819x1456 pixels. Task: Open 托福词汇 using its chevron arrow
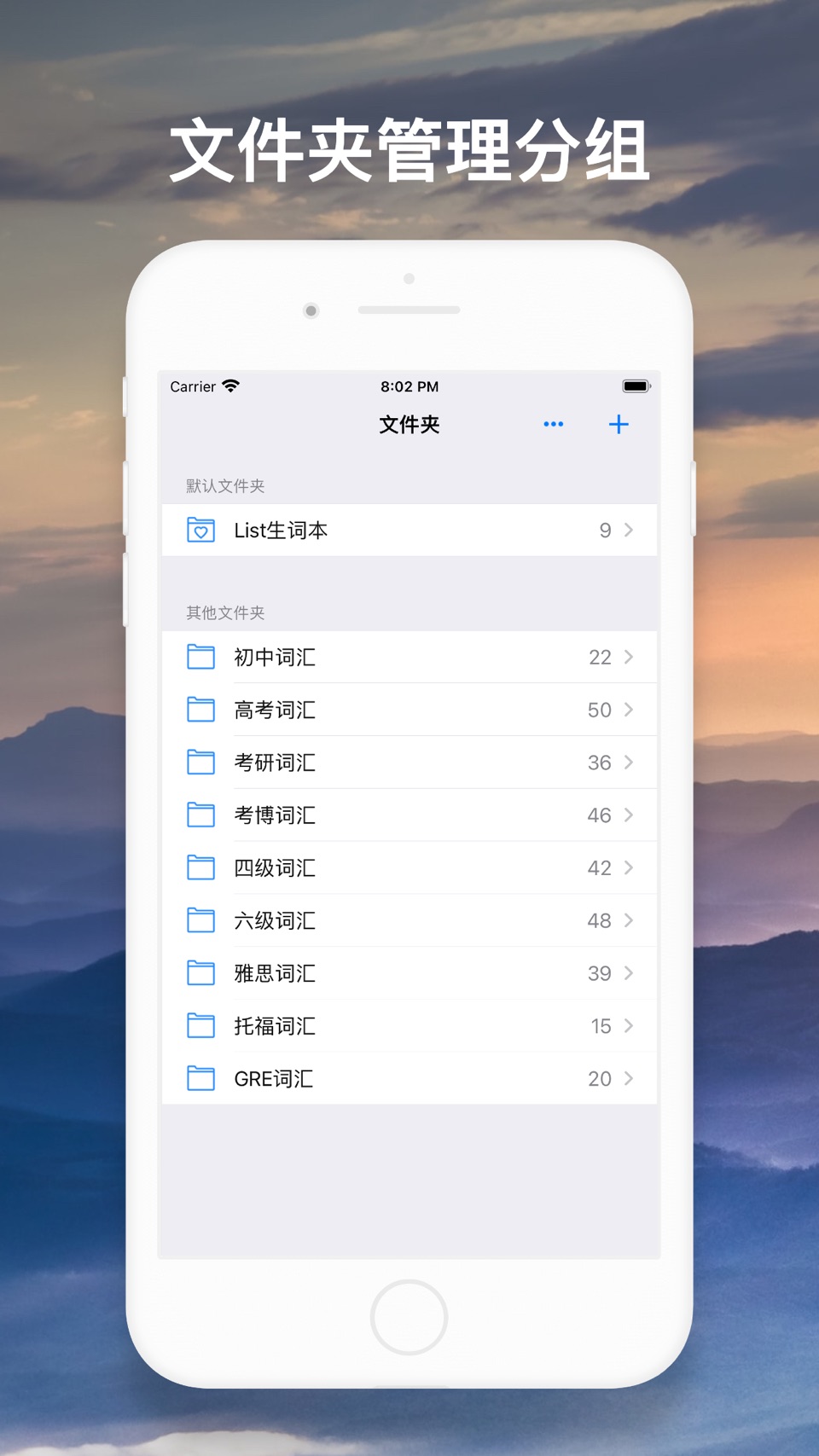(629, 1026)
